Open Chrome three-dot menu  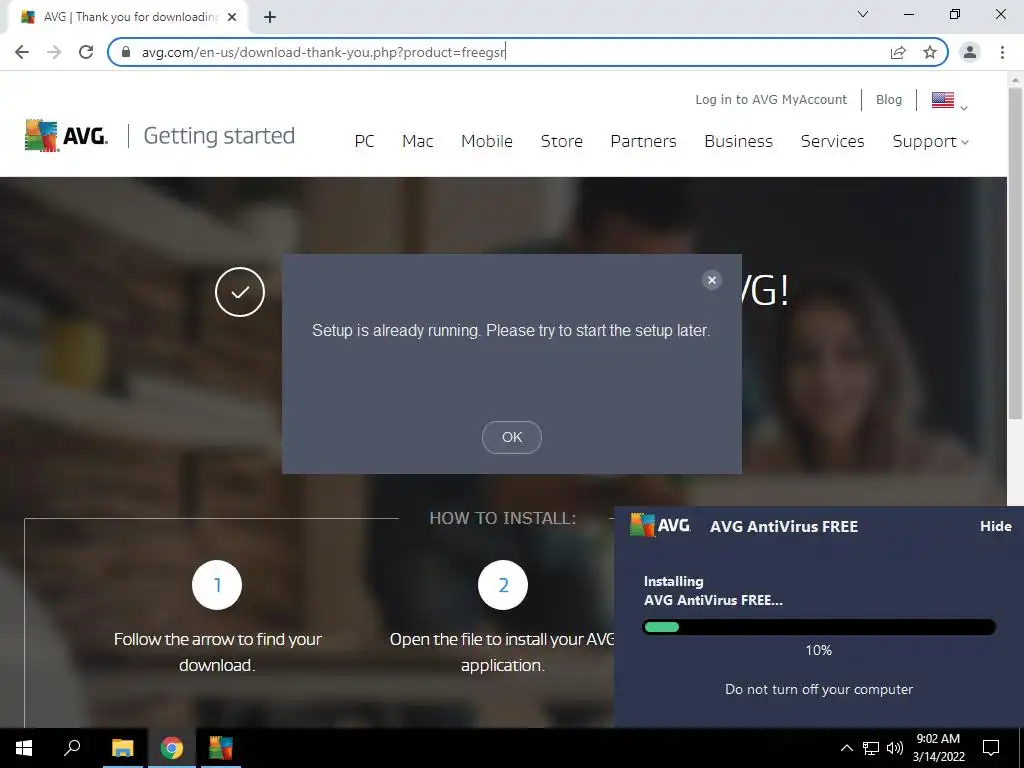tap(1002, 52)
